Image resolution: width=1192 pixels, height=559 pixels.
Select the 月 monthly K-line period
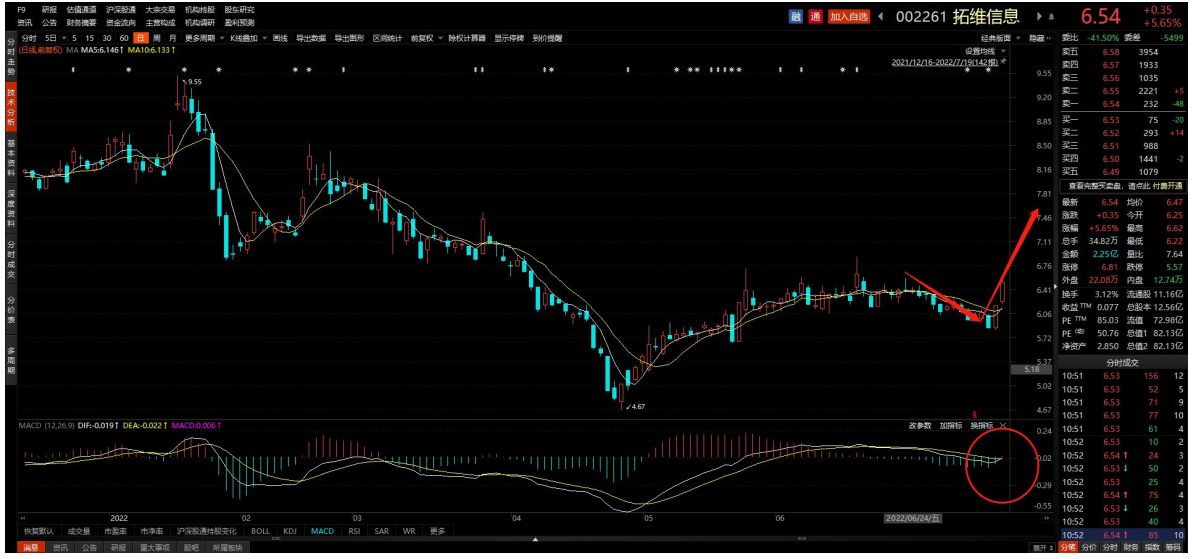click(x=173, y=38)
